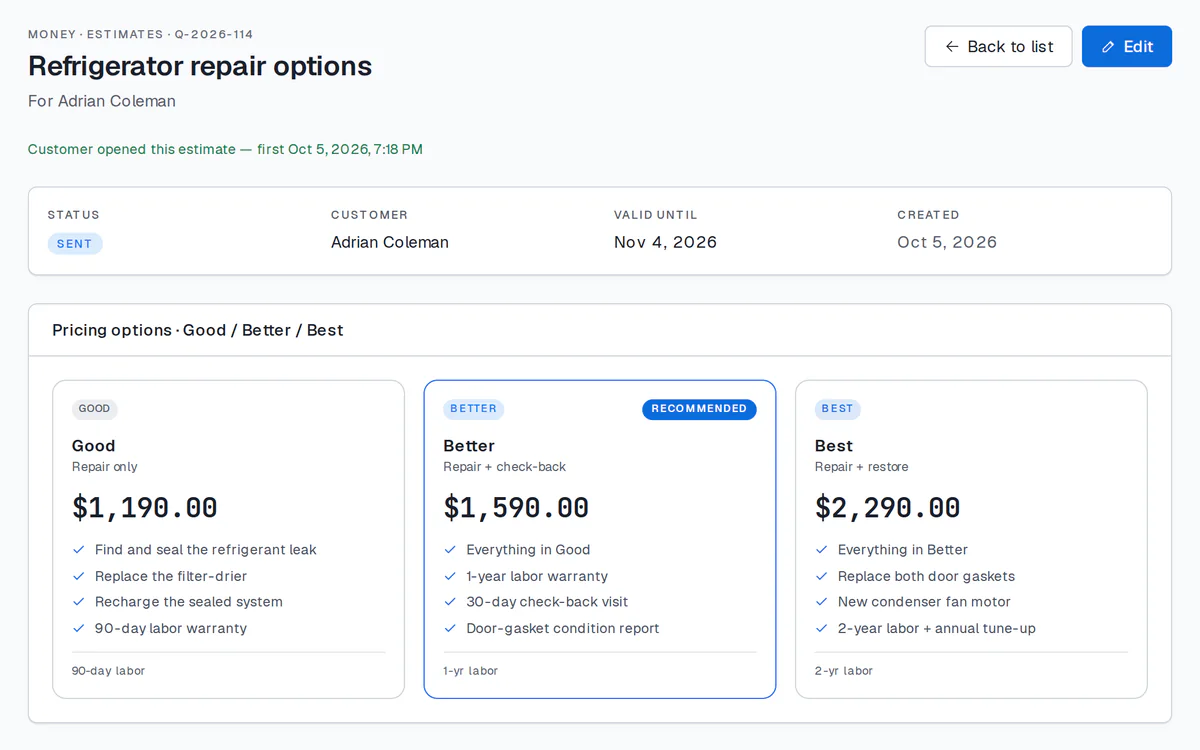Image resolution: width=1200 pixels, height=750 pixels.
Task: Click checkmark beside 90-day labor warranty
Action: coord(79,629)
